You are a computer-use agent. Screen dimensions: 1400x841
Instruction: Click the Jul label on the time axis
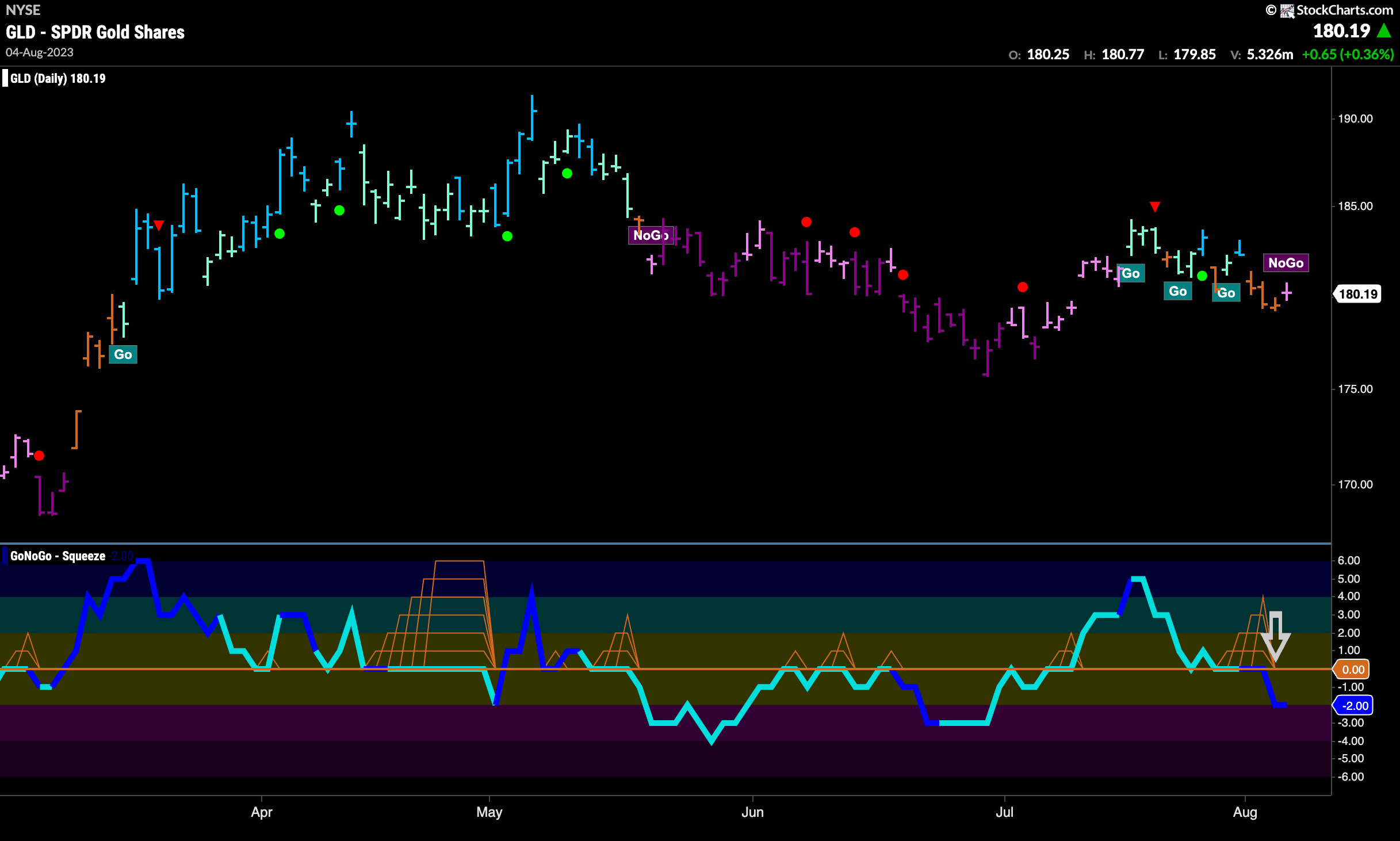(1004, 812)
